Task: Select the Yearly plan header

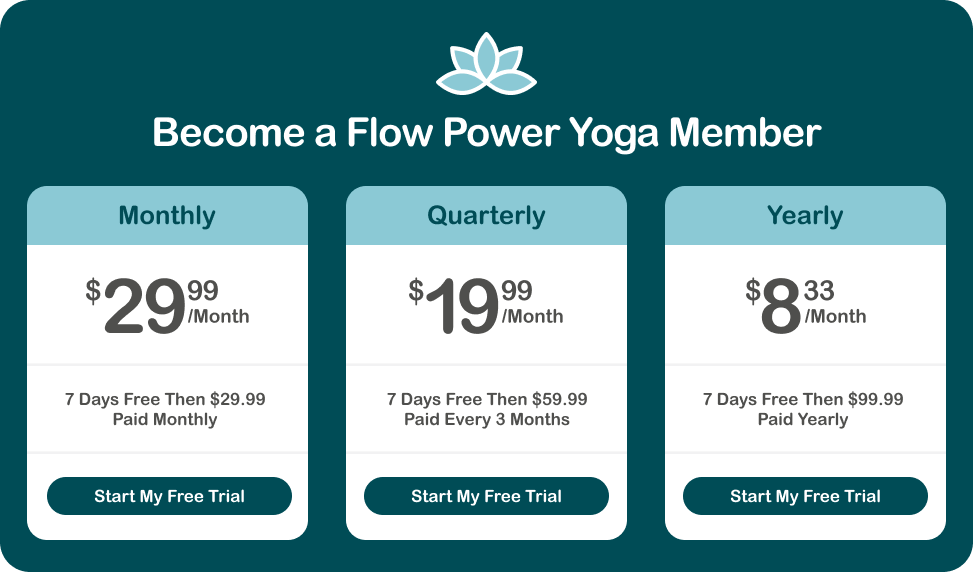Action: coord(805,216)
